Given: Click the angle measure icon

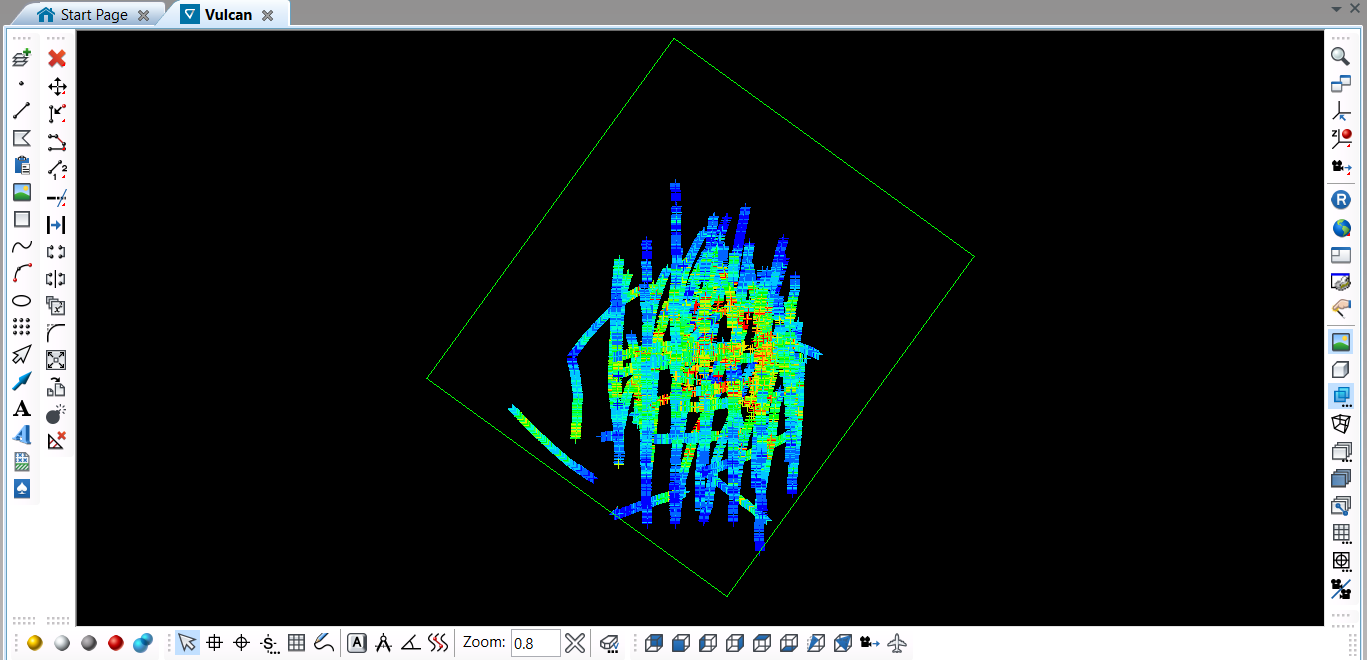Looking at the screenshot, I should pyautogui.click(x=410, y=643).
